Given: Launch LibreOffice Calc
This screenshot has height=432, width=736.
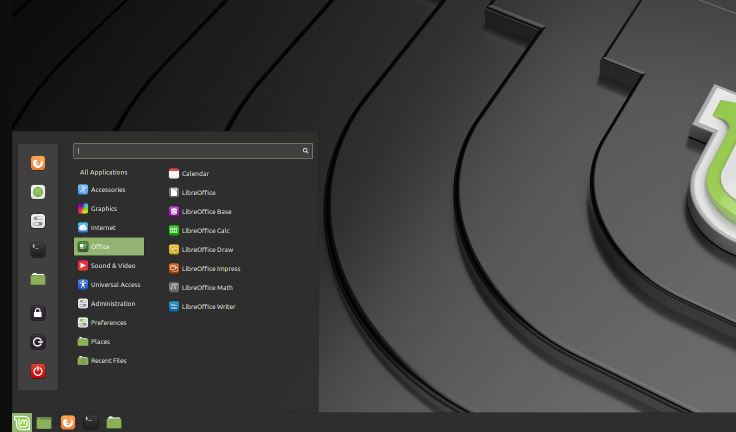Looking at the screenshot, I should coord(199,231).
